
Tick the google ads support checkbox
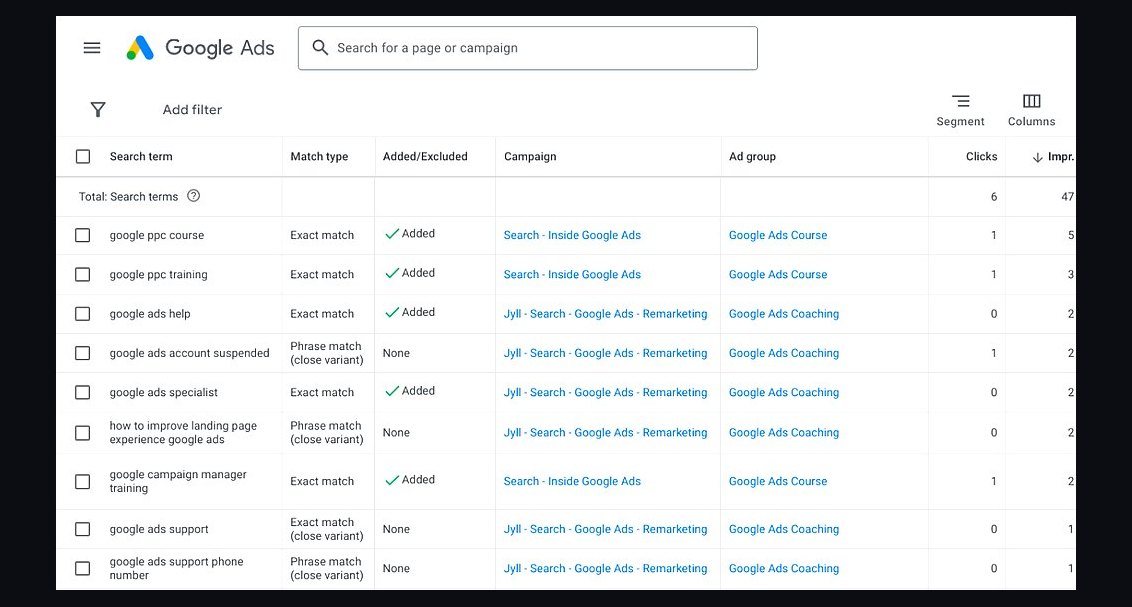[x=83, y=529]
